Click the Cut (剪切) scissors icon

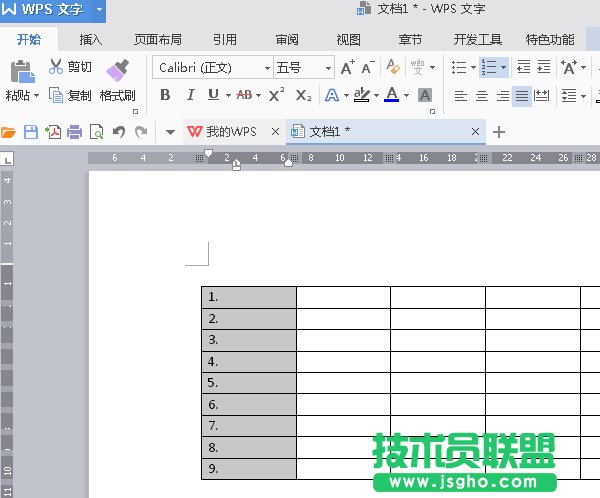(56, 67)
